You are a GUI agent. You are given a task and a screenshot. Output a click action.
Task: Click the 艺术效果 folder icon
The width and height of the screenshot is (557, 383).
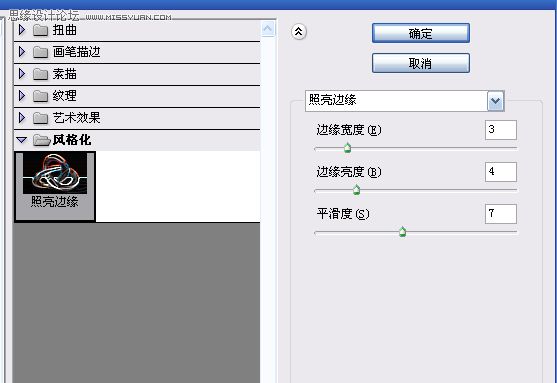click(x=40, y=118)
